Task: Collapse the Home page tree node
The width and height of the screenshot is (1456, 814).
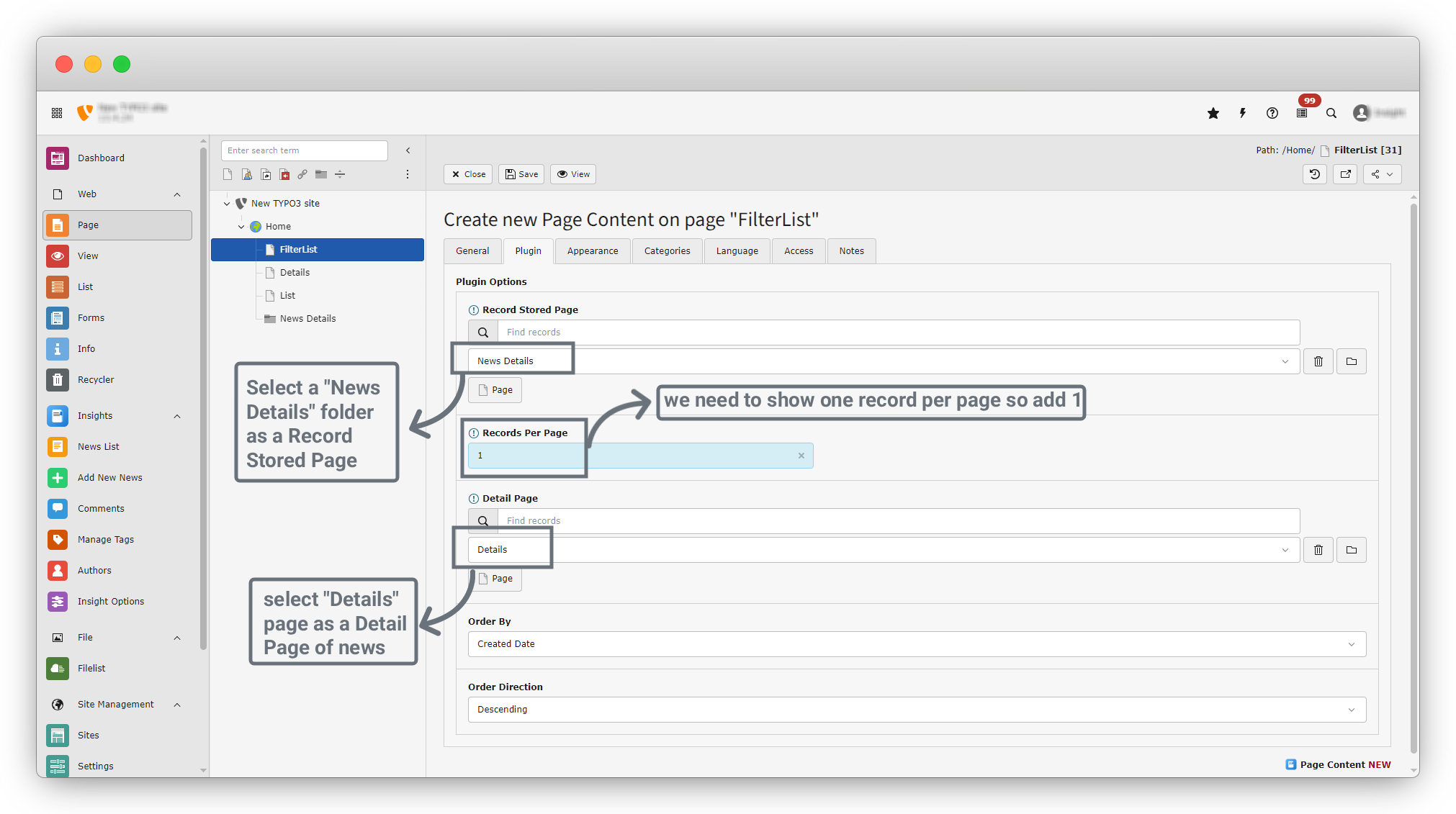Action: [241, 227]
